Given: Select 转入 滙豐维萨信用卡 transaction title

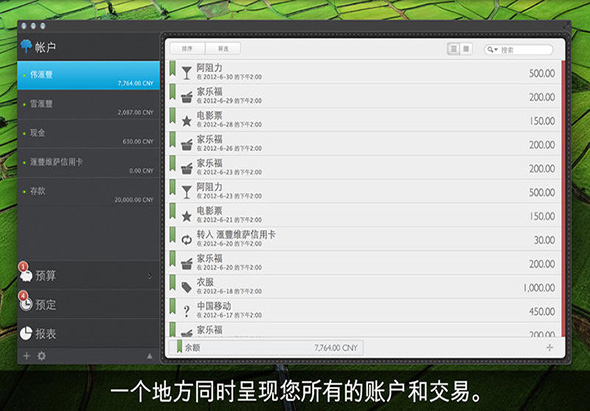Looking at the screenshot, I should 236,234.
